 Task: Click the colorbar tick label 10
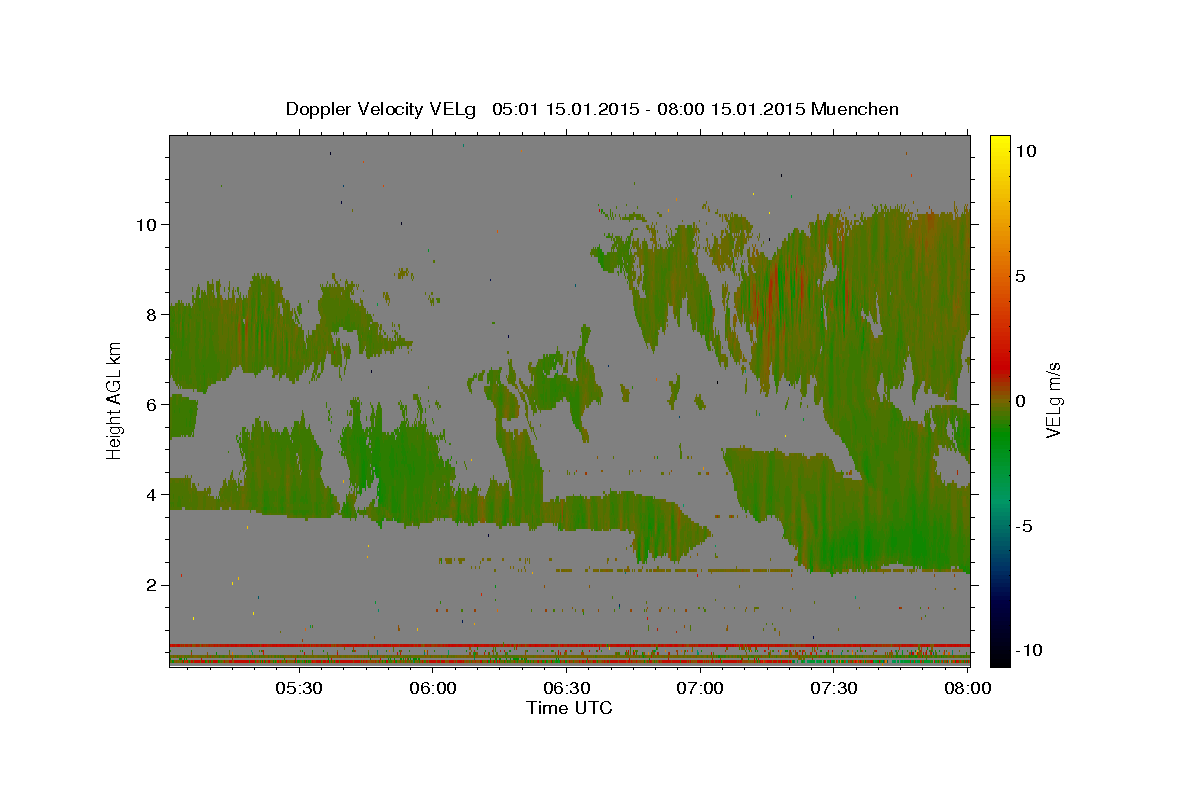[1026, 151]
